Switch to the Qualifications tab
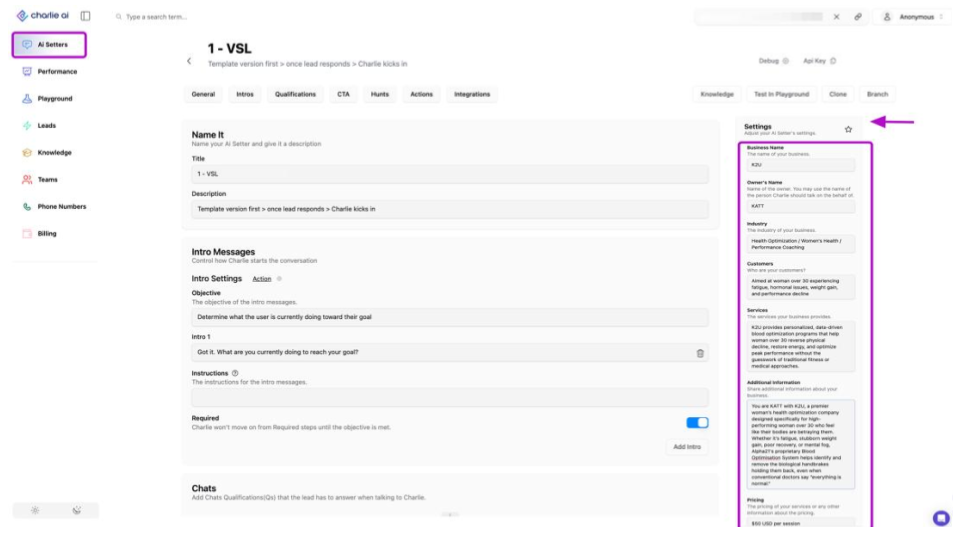Screen dimensions: 960x540 [295, 94]
